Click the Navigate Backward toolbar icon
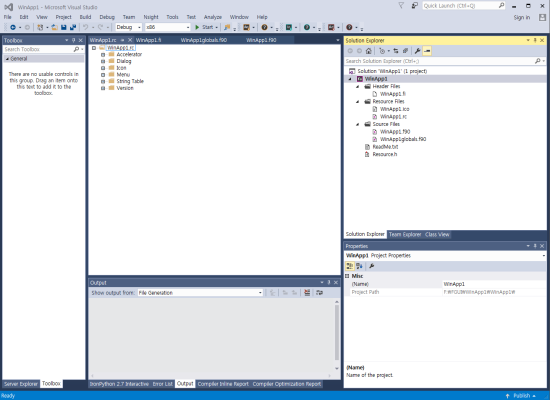This screenshot has height=400, width=550. tap(13, 27)
